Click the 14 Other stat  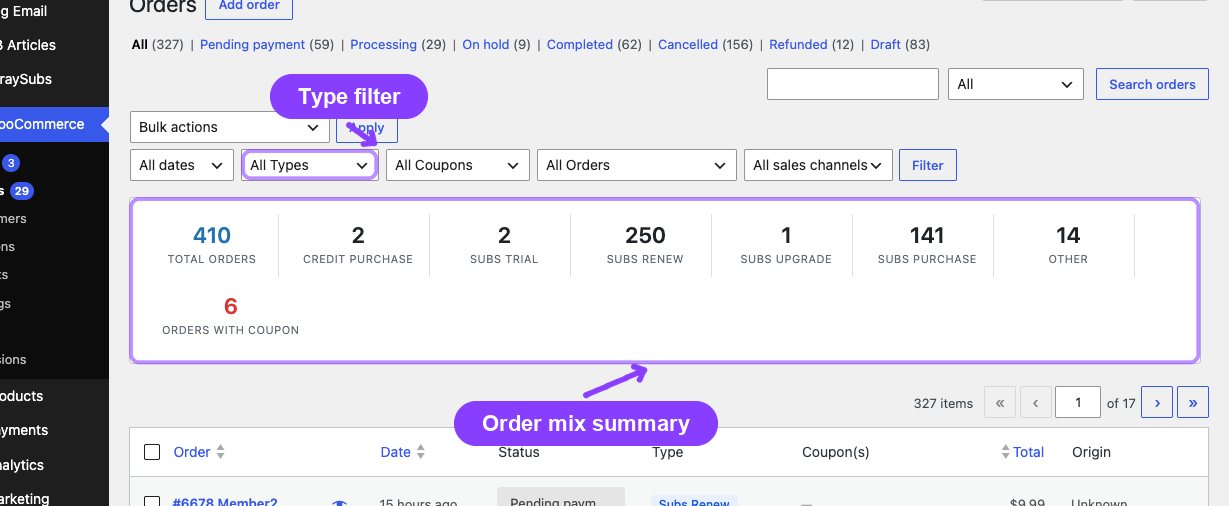pos(1068,244)
